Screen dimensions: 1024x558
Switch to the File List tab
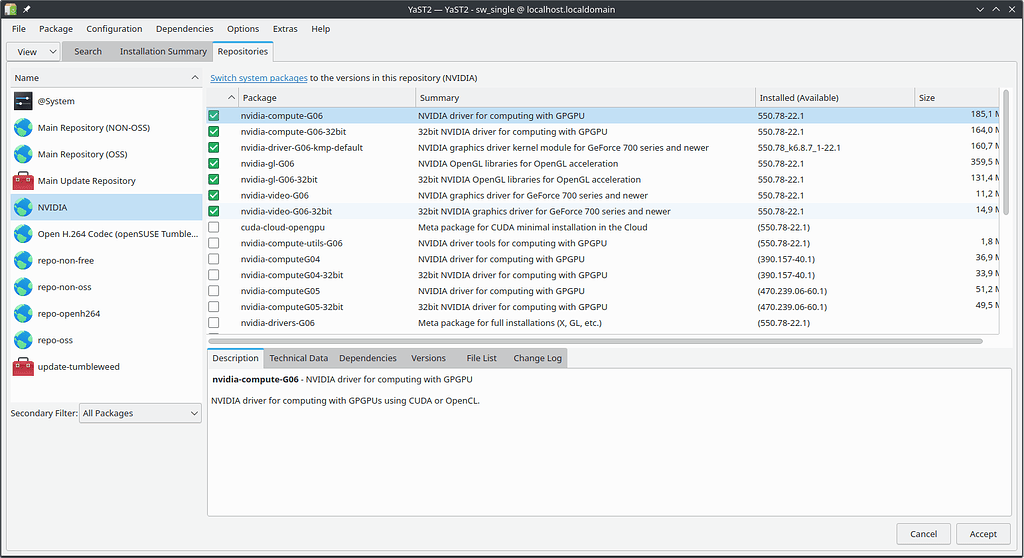(481, 358)
